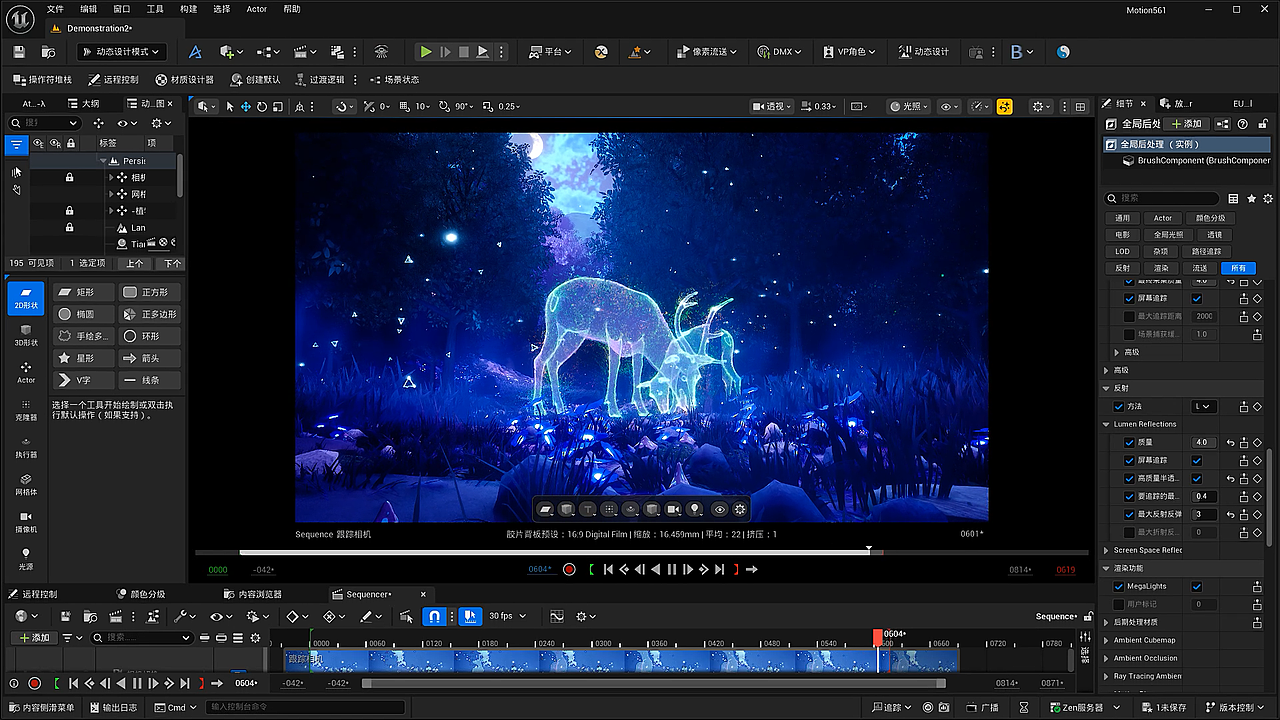Toggle the Method (方法) override checkbox

tap(1119, 406)
